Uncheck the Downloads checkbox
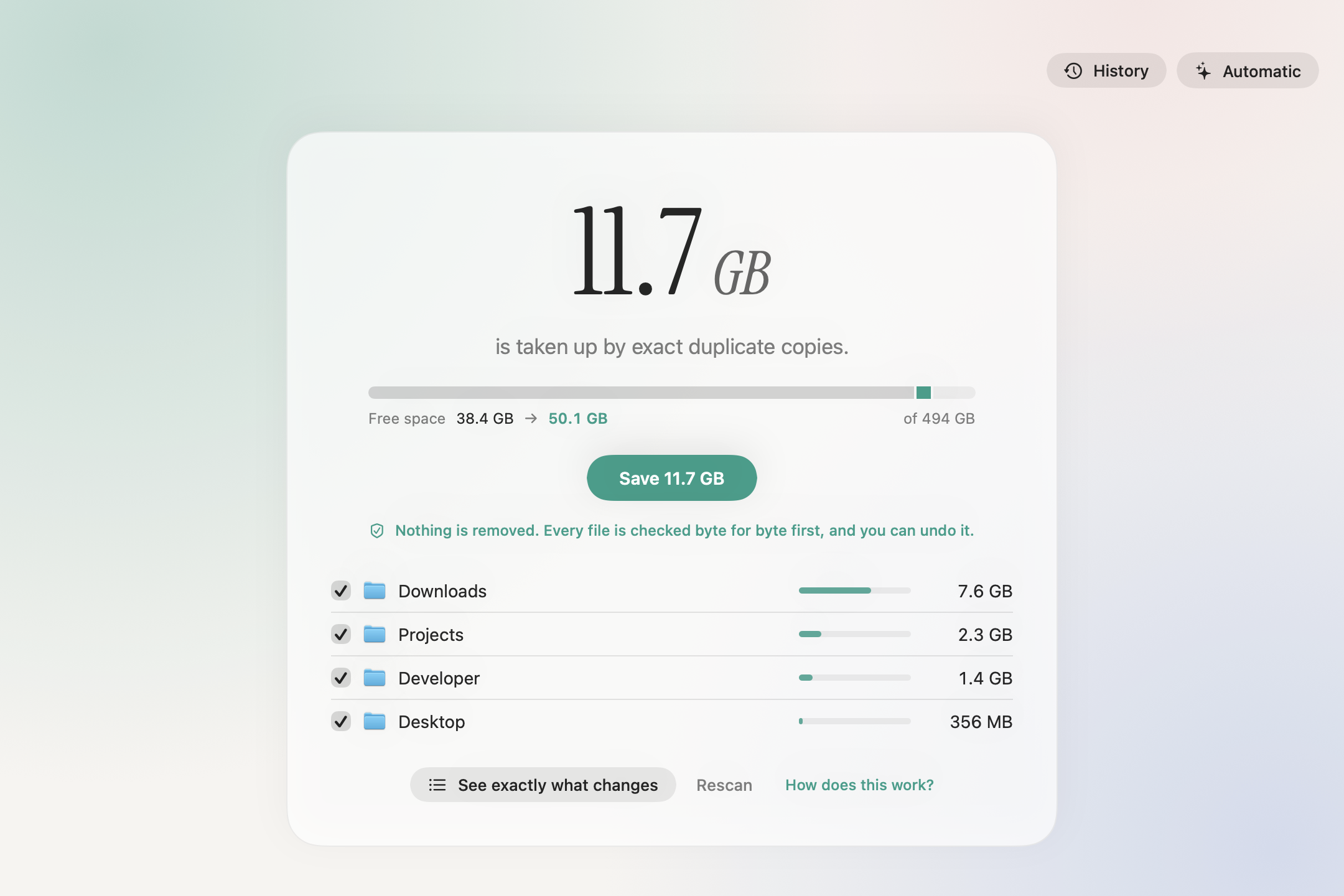1344x896 pixels. 341,590
